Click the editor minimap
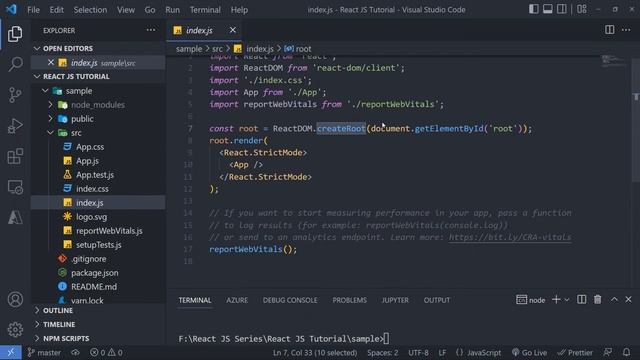 click(613, 60)
